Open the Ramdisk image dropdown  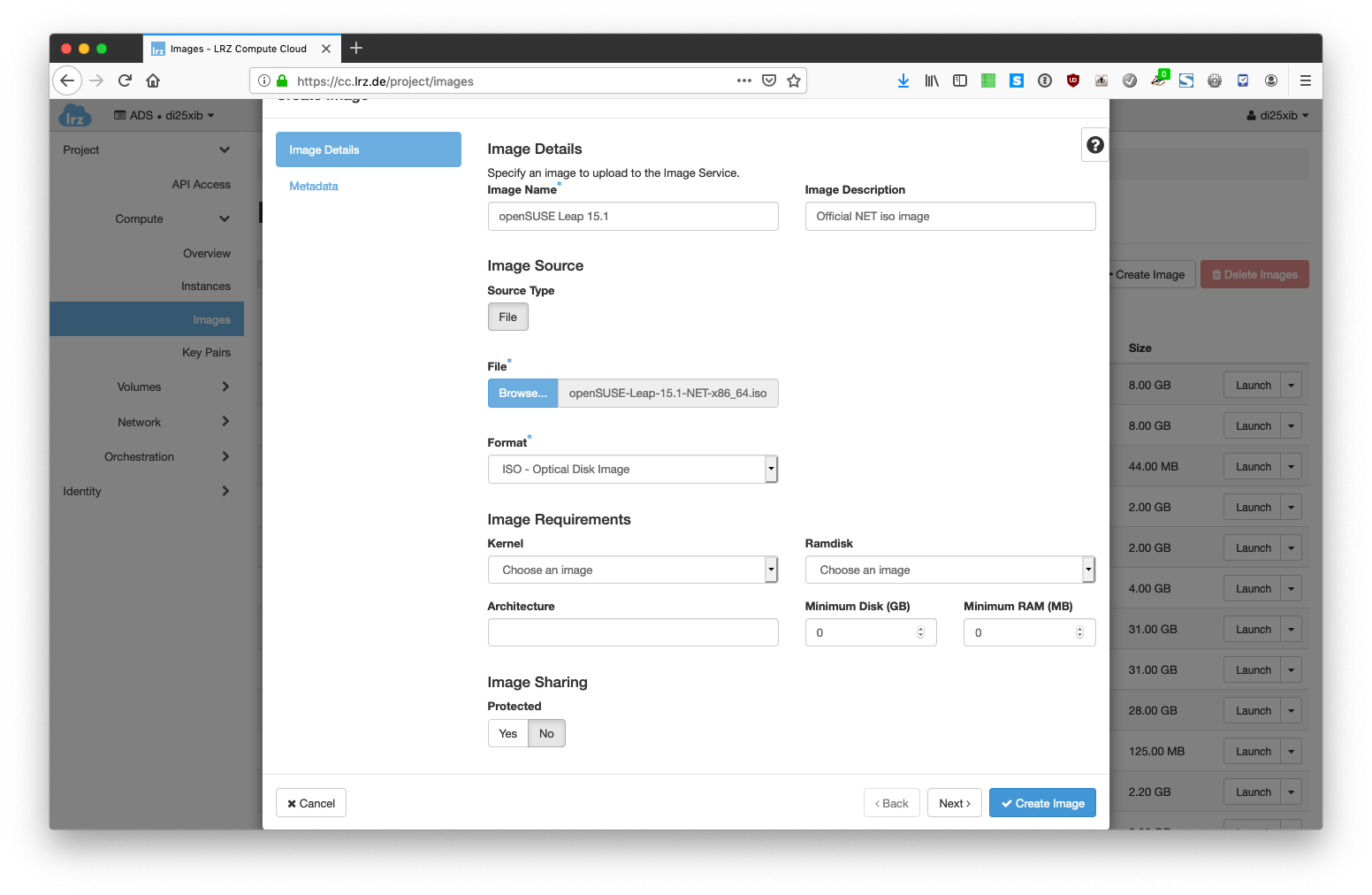pyautogui.click(x=949, y=570)
